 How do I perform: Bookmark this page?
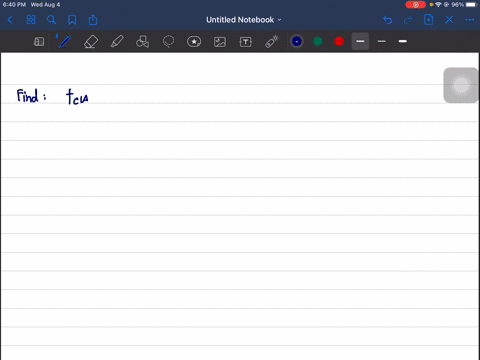pos(72,20)
